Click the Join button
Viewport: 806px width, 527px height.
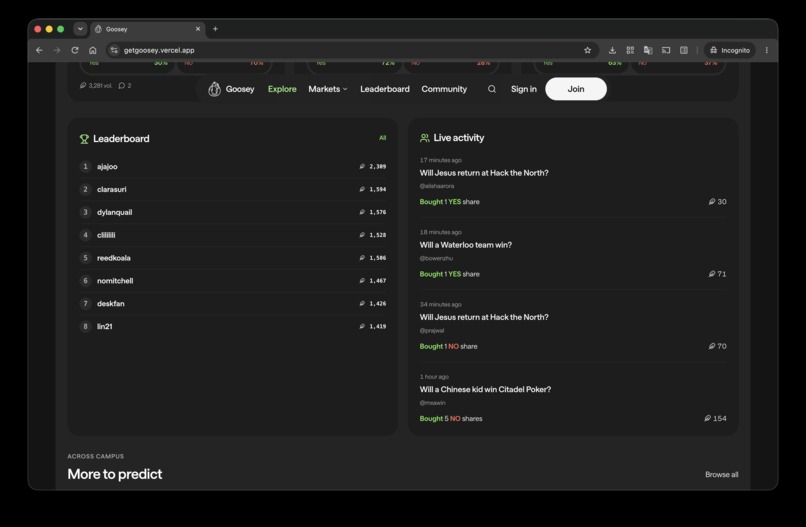(576, 89)
